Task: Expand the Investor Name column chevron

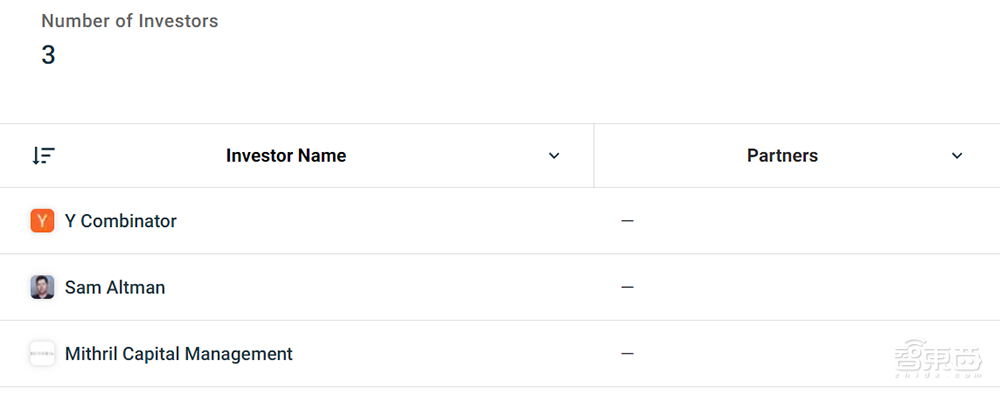Action: pyautogui.click(x=554, y=156)
